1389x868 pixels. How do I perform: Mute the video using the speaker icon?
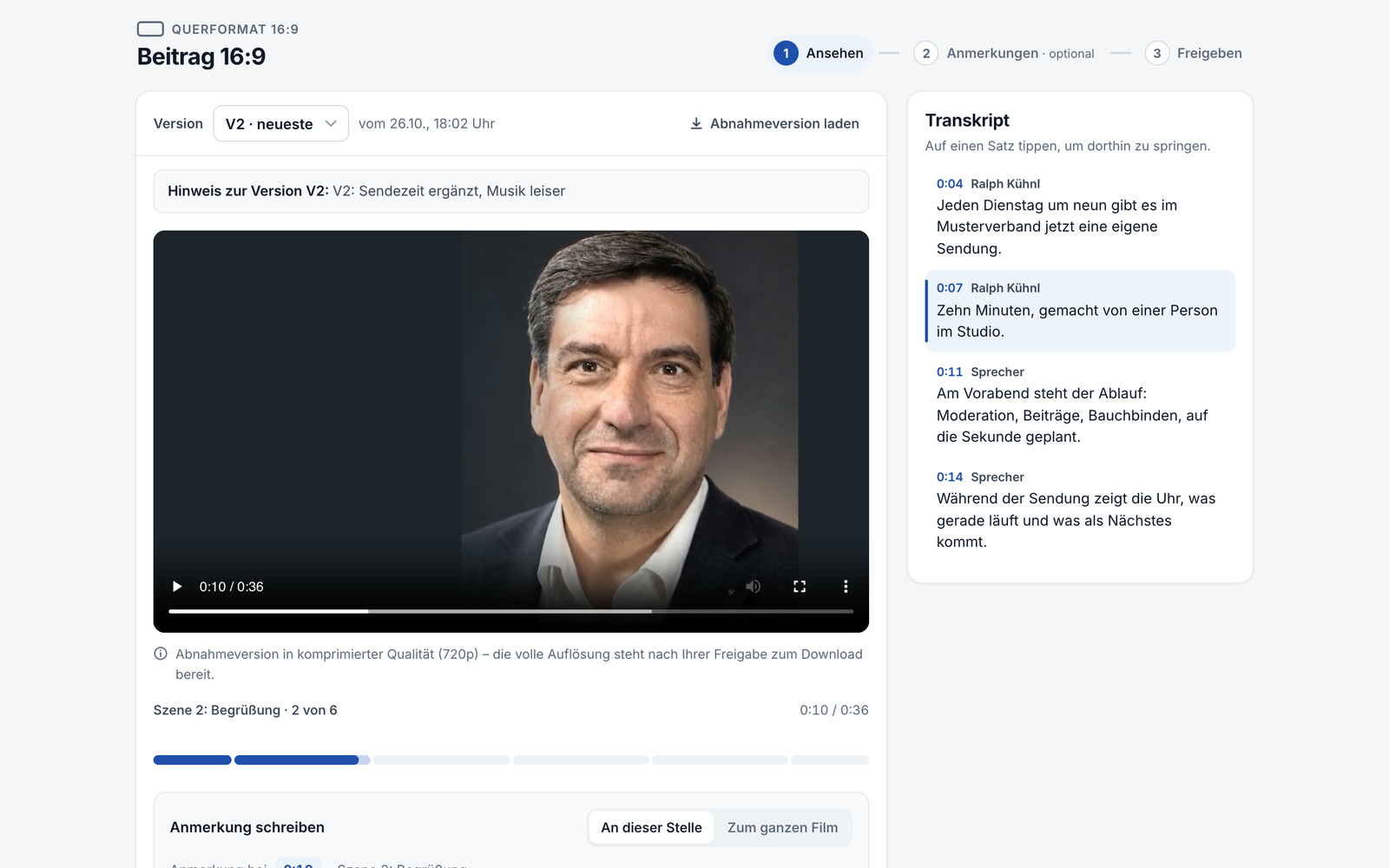753,587
